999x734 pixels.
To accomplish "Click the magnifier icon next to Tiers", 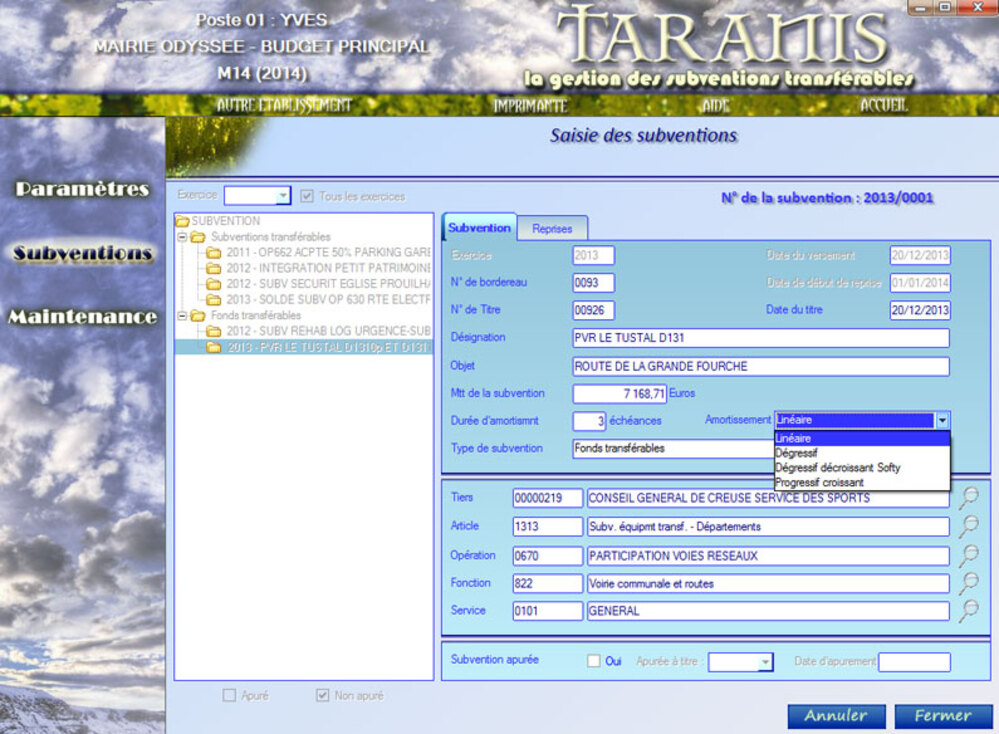I will (968, 498).
